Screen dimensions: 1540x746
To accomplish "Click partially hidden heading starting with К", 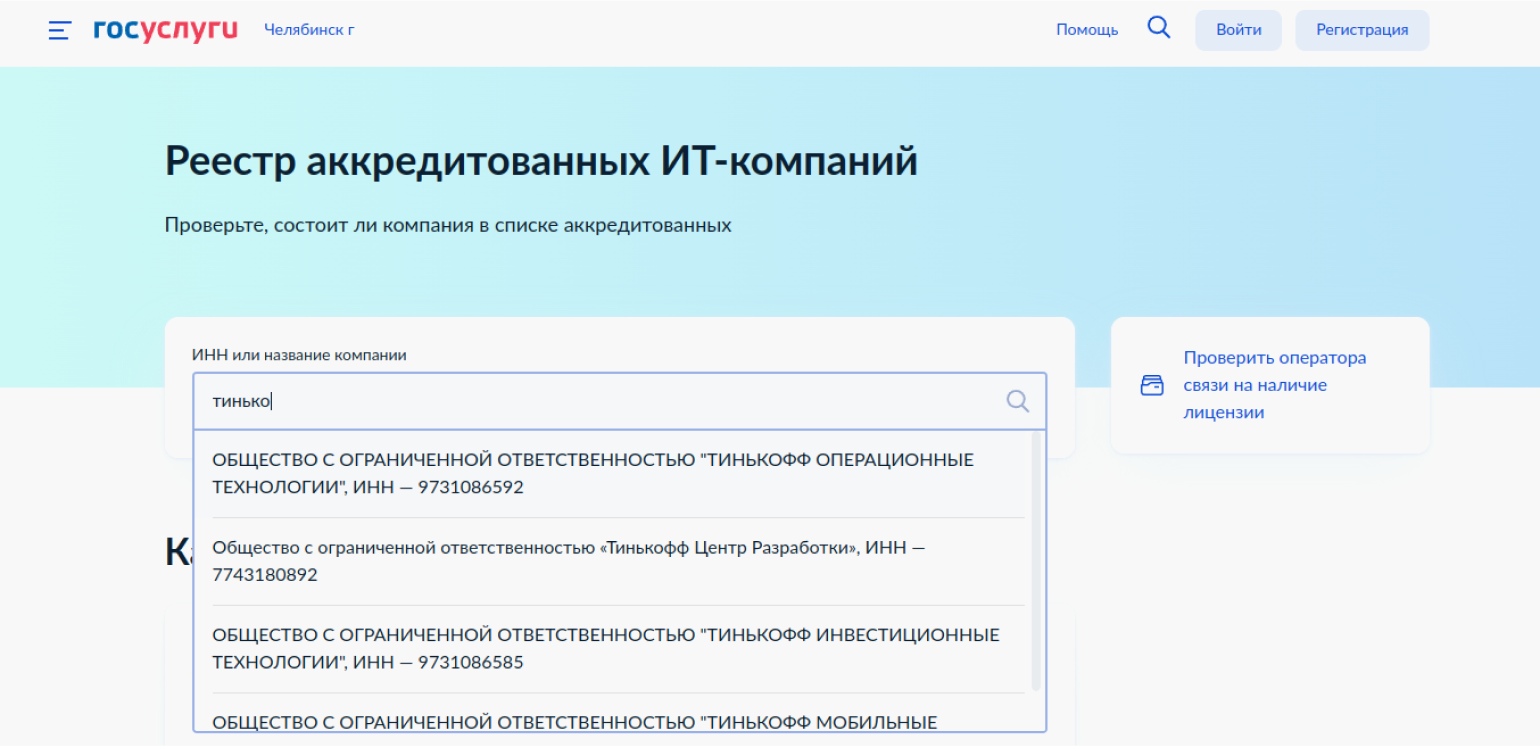I will click(x=178, y=552).
